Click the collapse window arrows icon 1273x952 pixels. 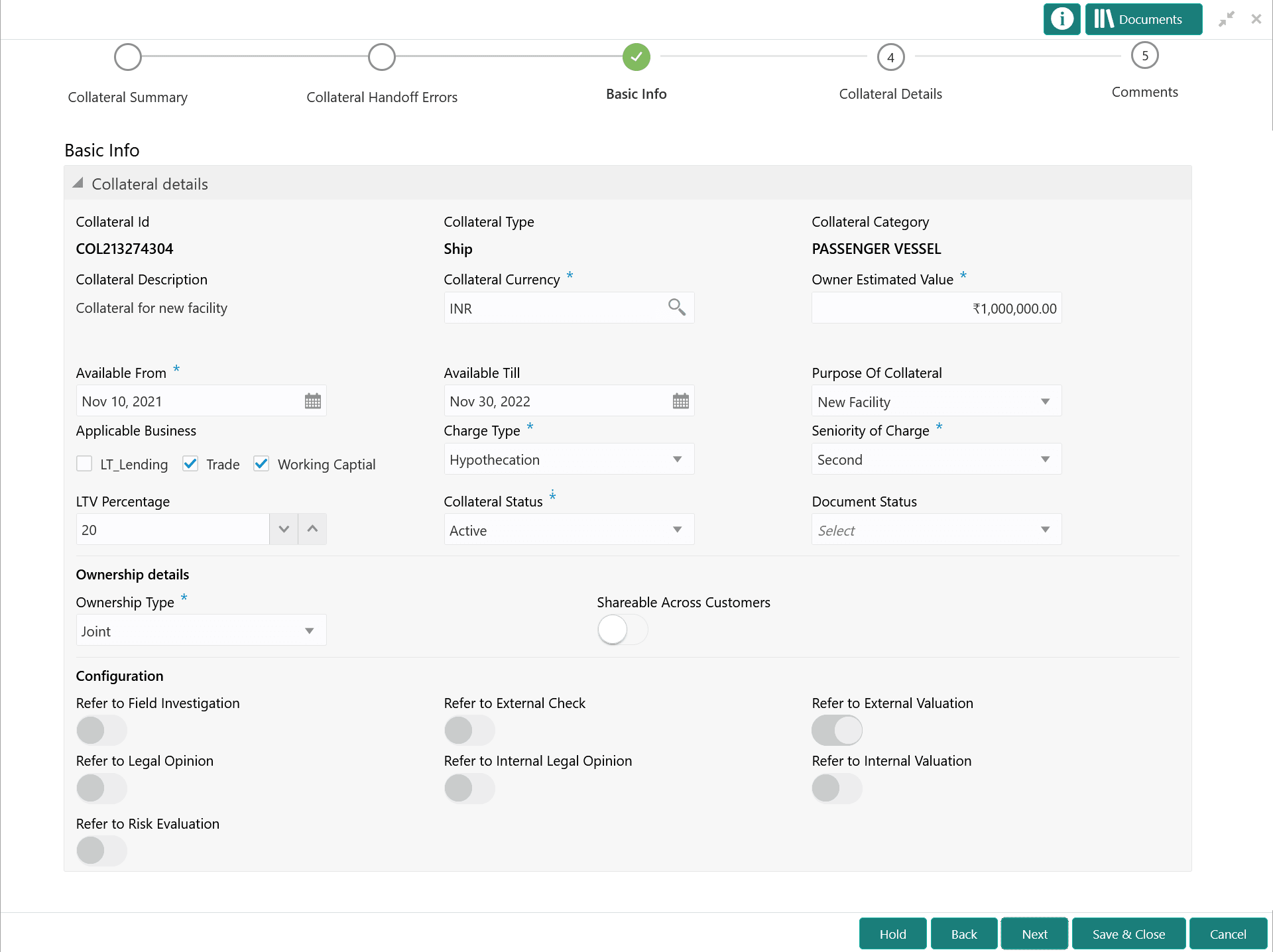tap(1226, 19)
